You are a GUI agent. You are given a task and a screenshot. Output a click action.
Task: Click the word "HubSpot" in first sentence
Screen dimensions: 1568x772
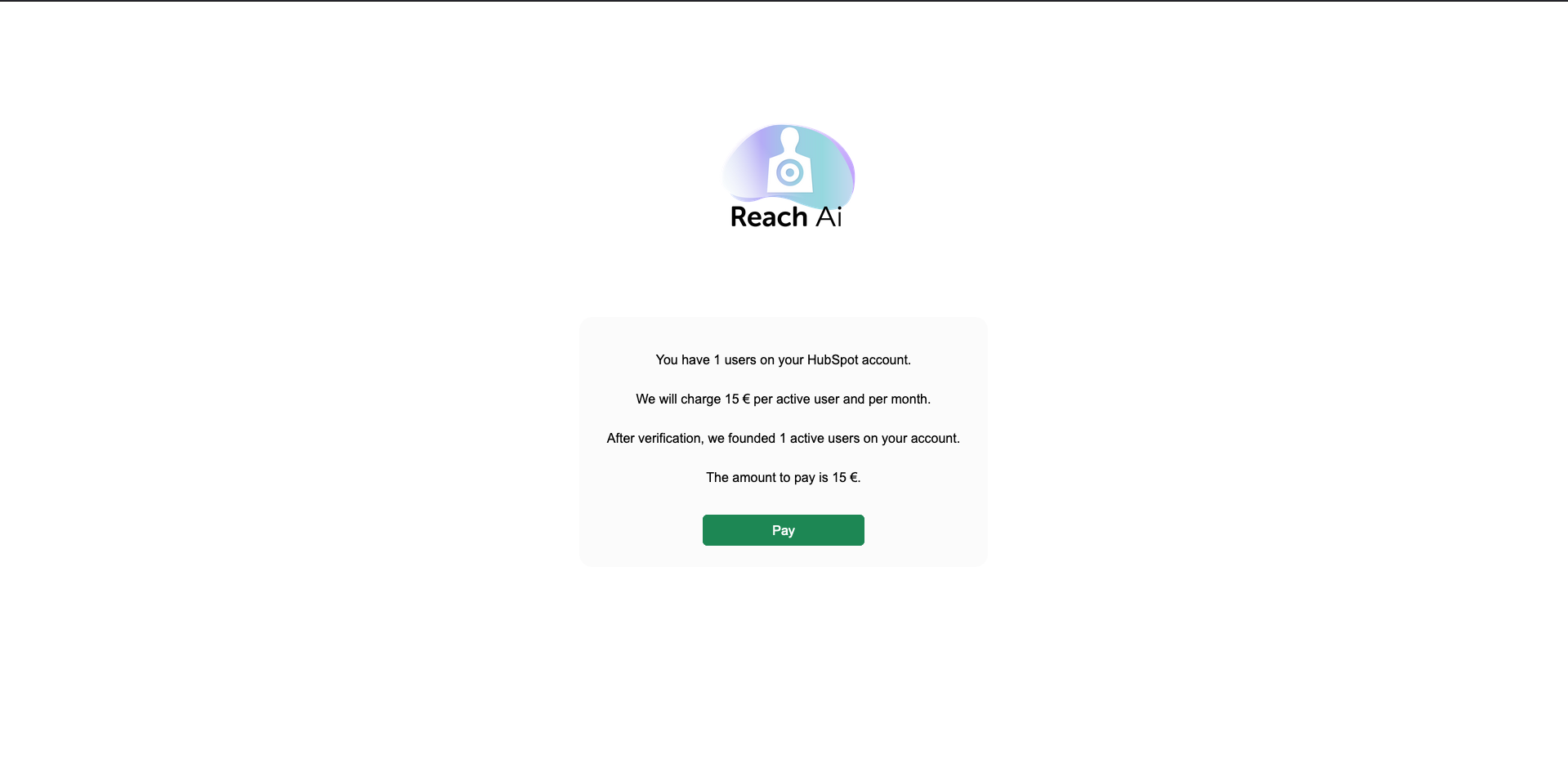pyautogui.click(x=833, y=359)
